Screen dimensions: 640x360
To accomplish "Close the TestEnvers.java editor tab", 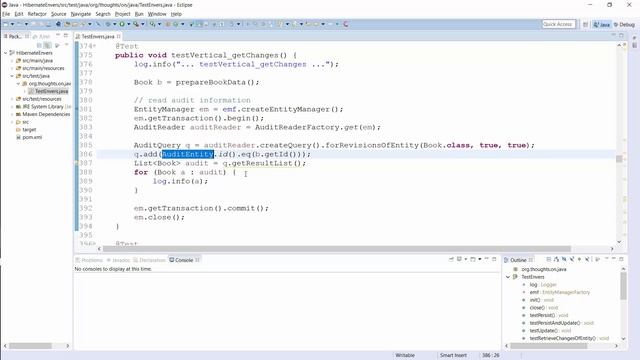I will coord(118,36).
